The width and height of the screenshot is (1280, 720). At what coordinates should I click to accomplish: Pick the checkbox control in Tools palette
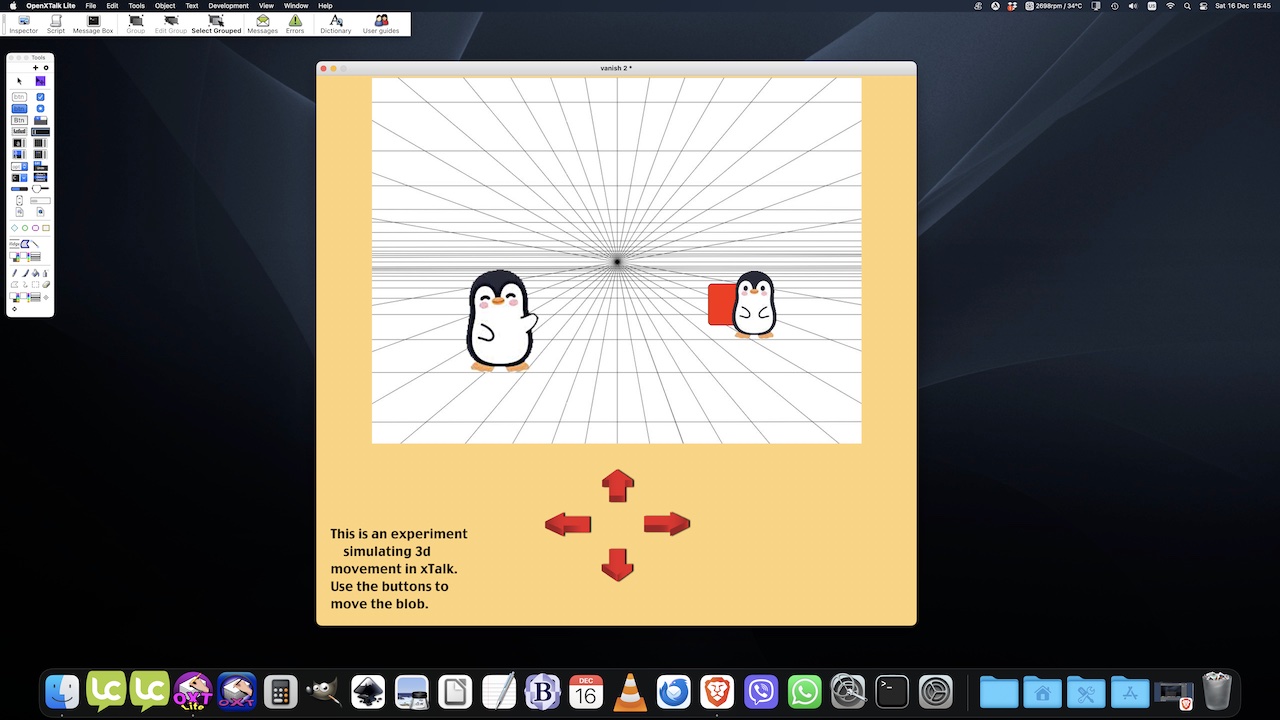40,97
